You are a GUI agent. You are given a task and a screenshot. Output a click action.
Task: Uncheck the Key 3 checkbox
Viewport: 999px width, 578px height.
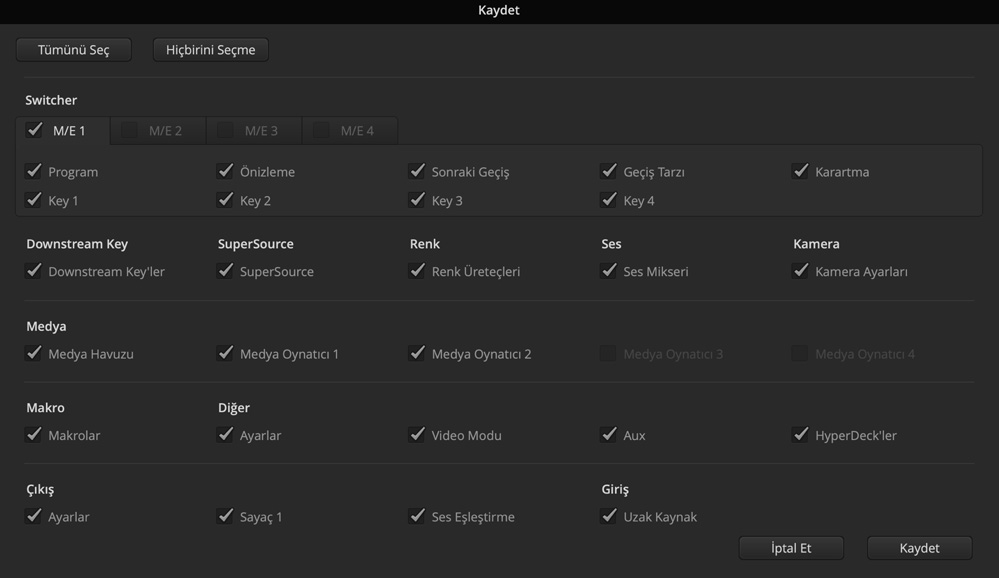[418, 200]
